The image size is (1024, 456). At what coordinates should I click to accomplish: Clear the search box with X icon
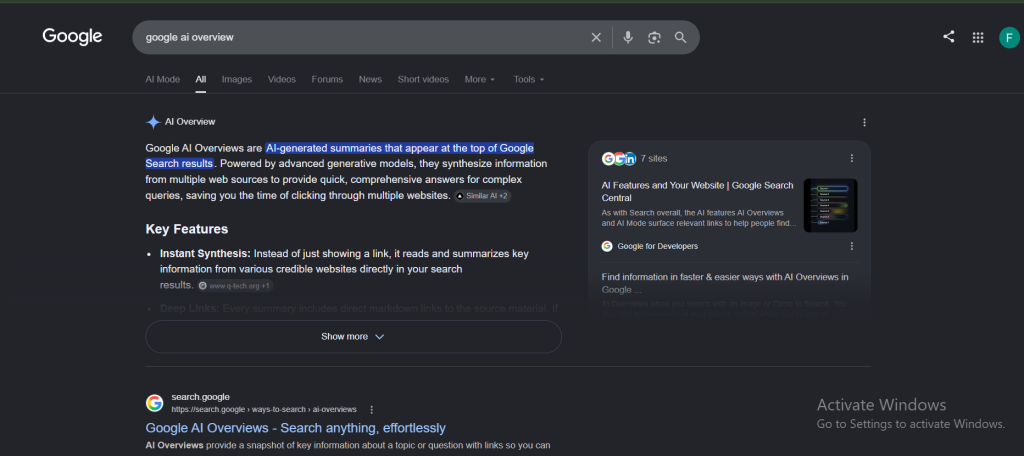pyautogui.click(x=596, y=37)
